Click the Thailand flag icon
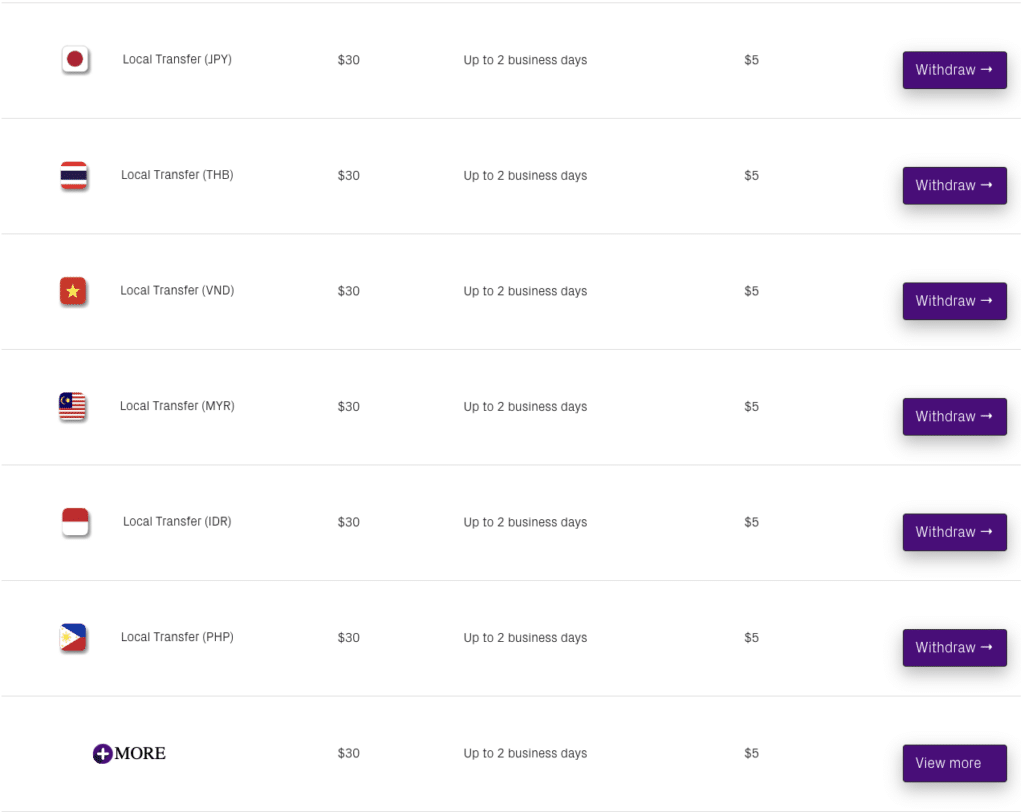This screenshot has height=812, width=1024. [x=74, y=175]
